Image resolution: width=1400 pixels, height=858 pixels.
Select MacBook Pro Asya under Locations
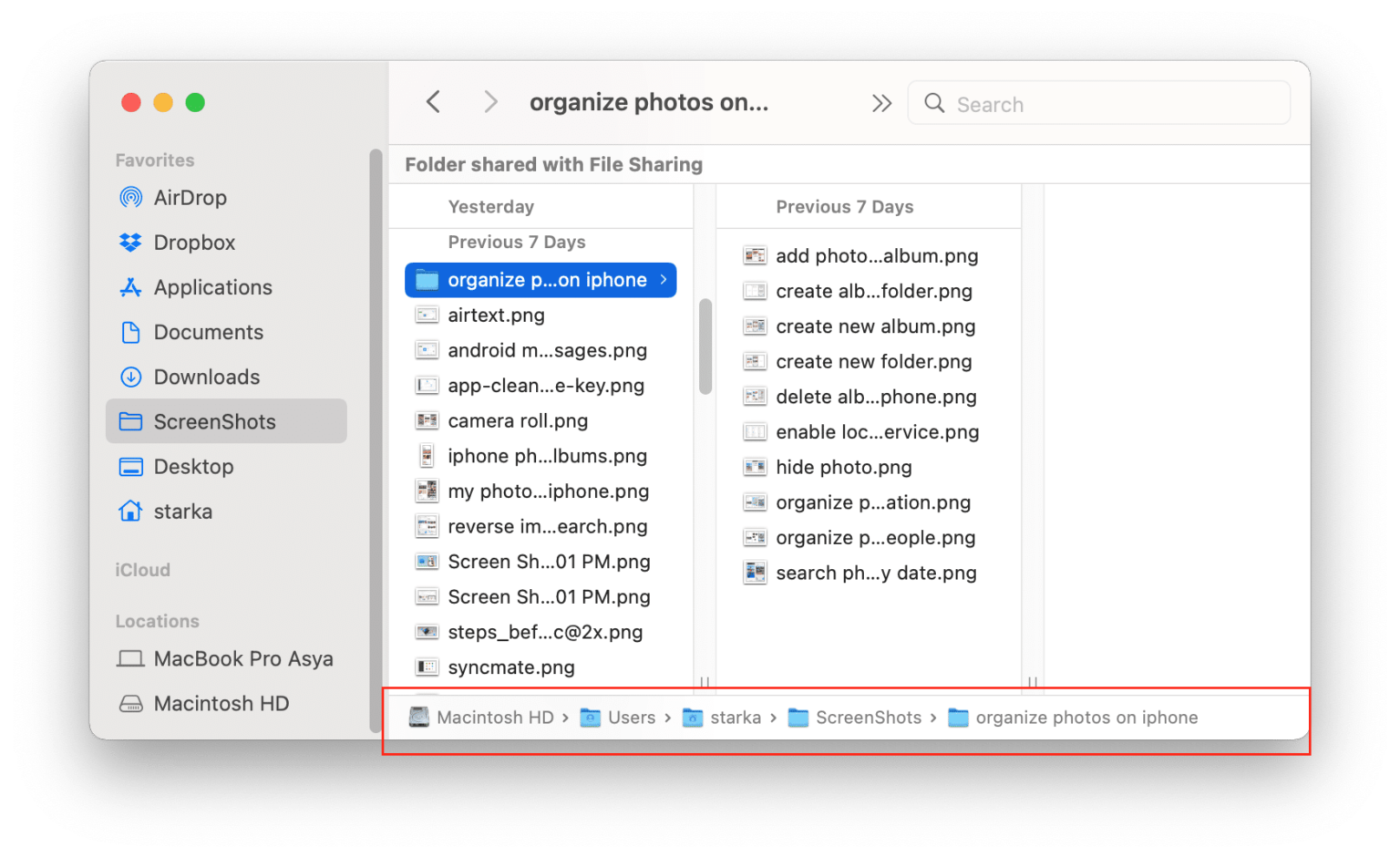tap(243, 658)
